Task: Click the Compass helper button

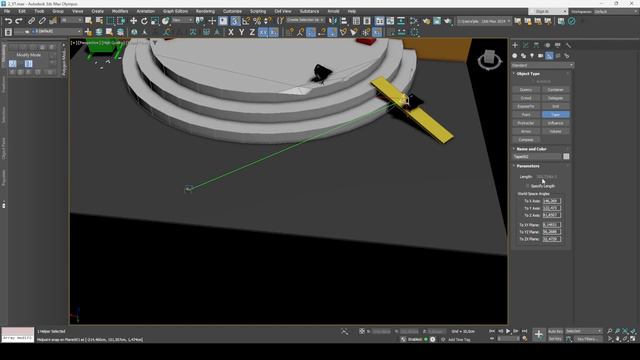Action: [526, 140]
